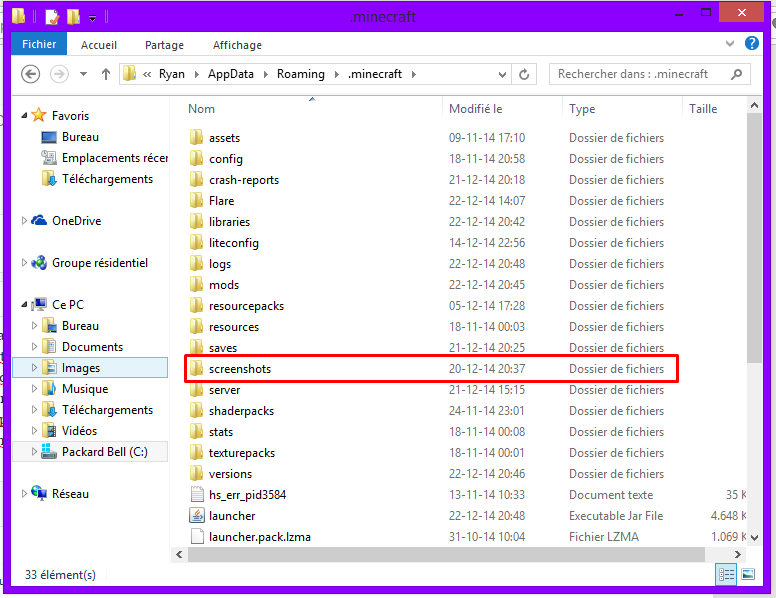Sort by the Nom column header
The height and width of the screenshot is (598, 776).
201,109
